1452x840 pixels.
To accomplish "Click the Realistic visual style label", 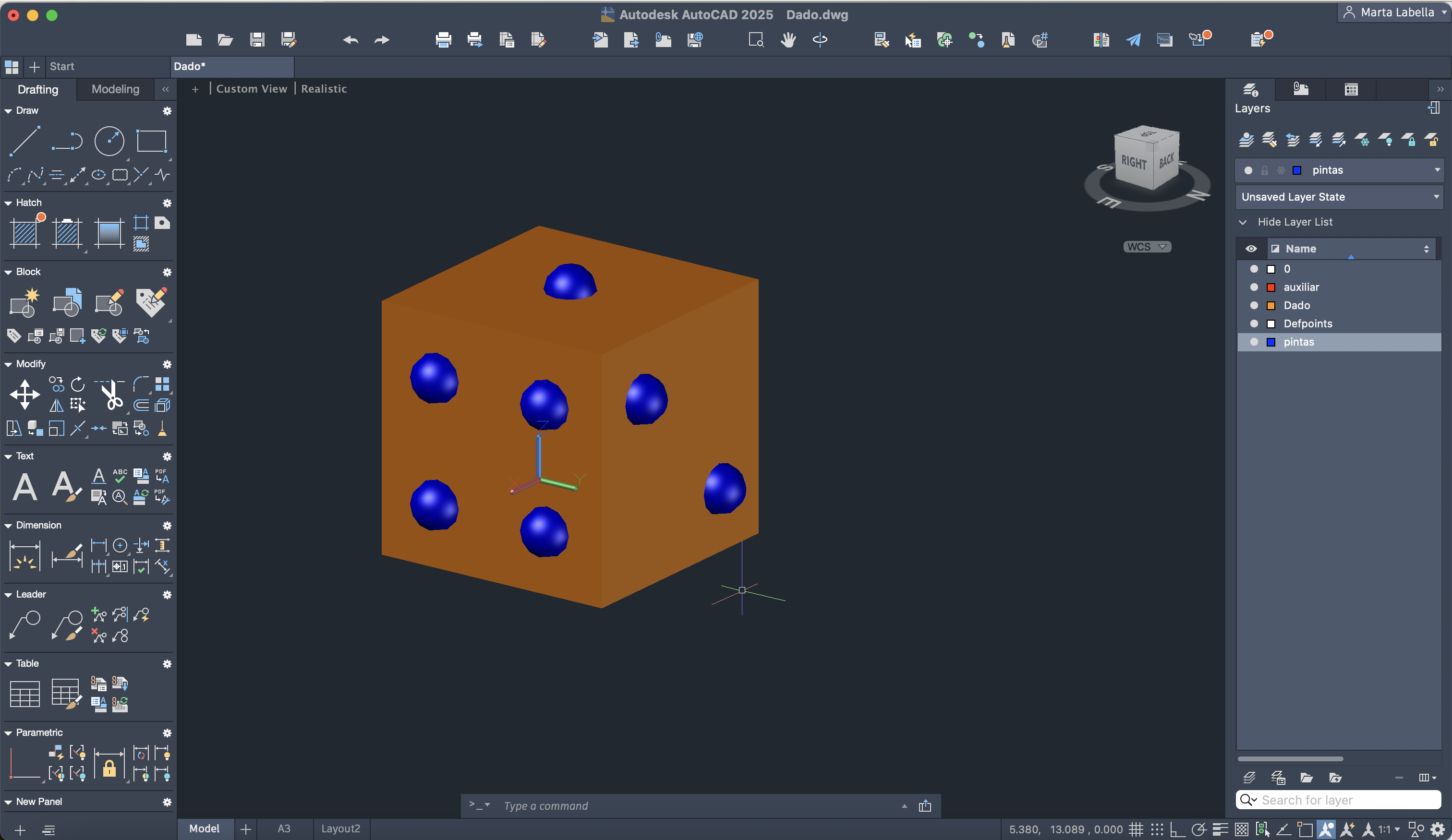I will [324, 89].
